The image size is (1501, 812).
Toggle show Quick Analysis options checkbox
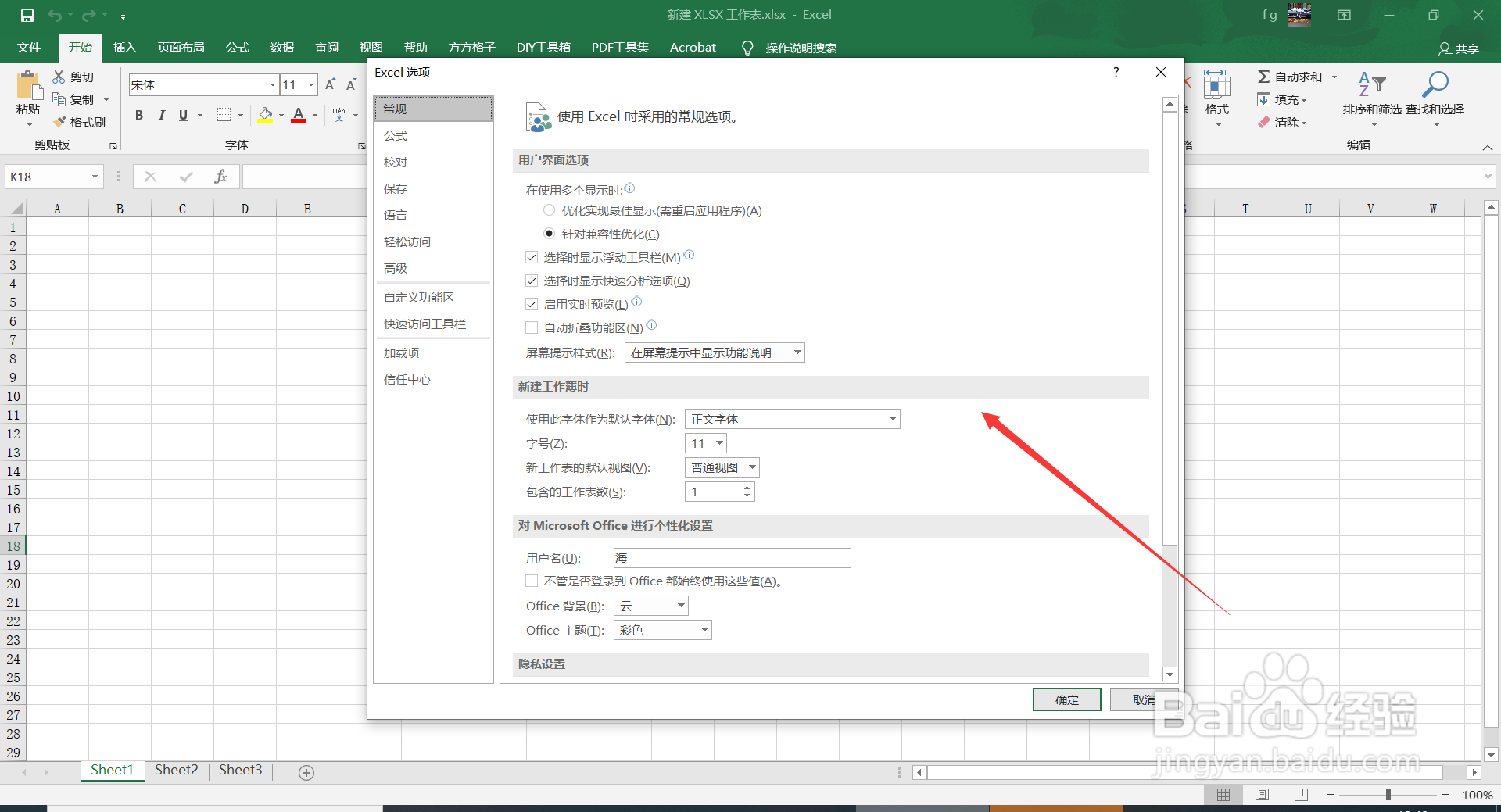pyautogui.click(x=532, y=281)
